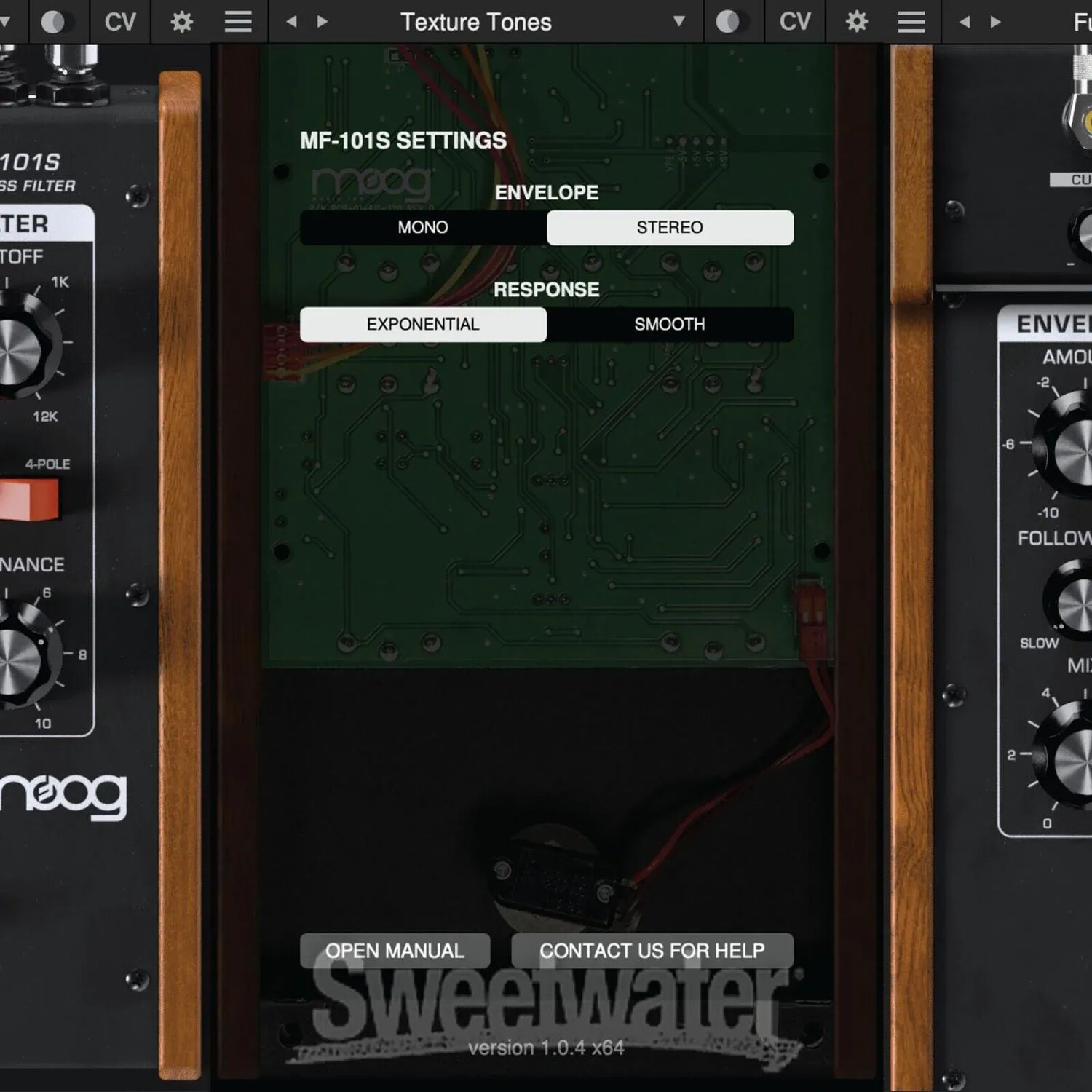This screenshot has height=1092, width=1092.
Task: Expand the Texture Tones preset dropdown arrow
Action: click(678, 22)
